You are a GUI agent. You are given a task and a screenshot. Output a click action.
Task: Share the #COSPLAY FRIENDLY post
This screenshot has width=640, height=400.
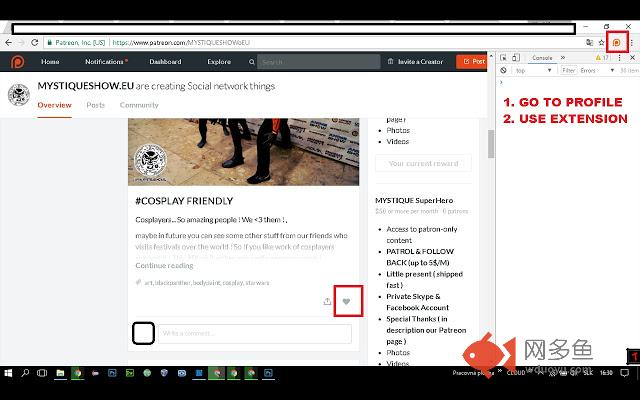[x=327, y=302]
